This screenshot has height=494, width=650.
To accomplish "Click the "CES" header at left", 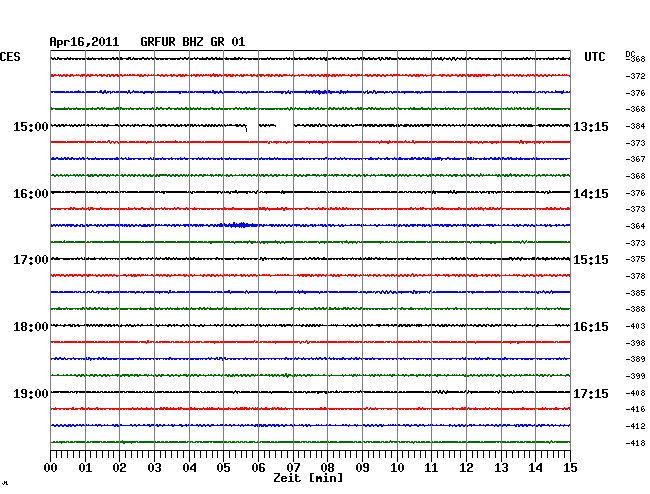I will [x=10, y=57].
